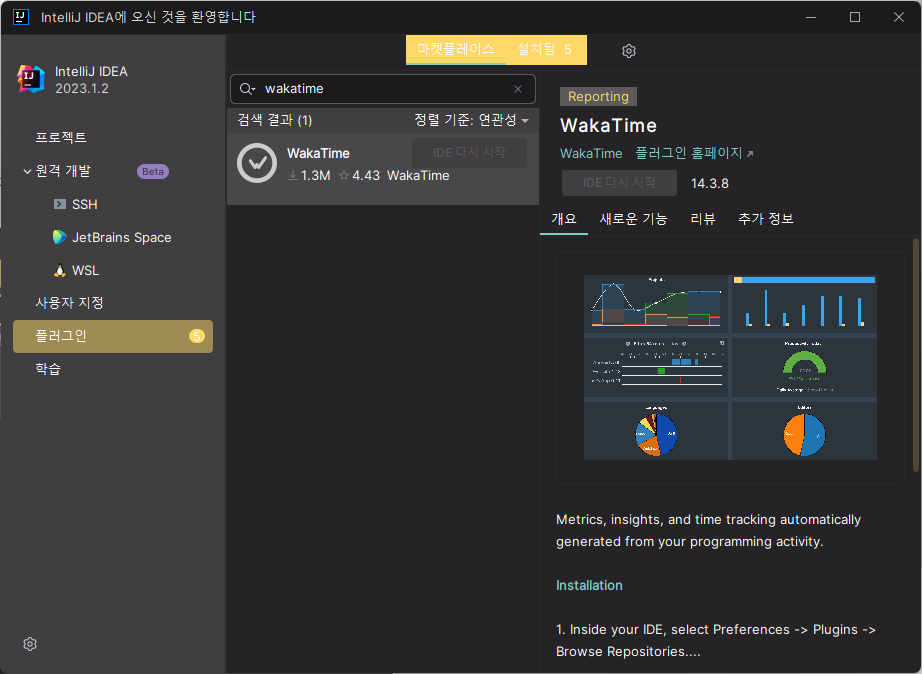The width and height of the screenshot is (922, 674).
Task: Clear the wakatime search text
Action: (518, 89)
